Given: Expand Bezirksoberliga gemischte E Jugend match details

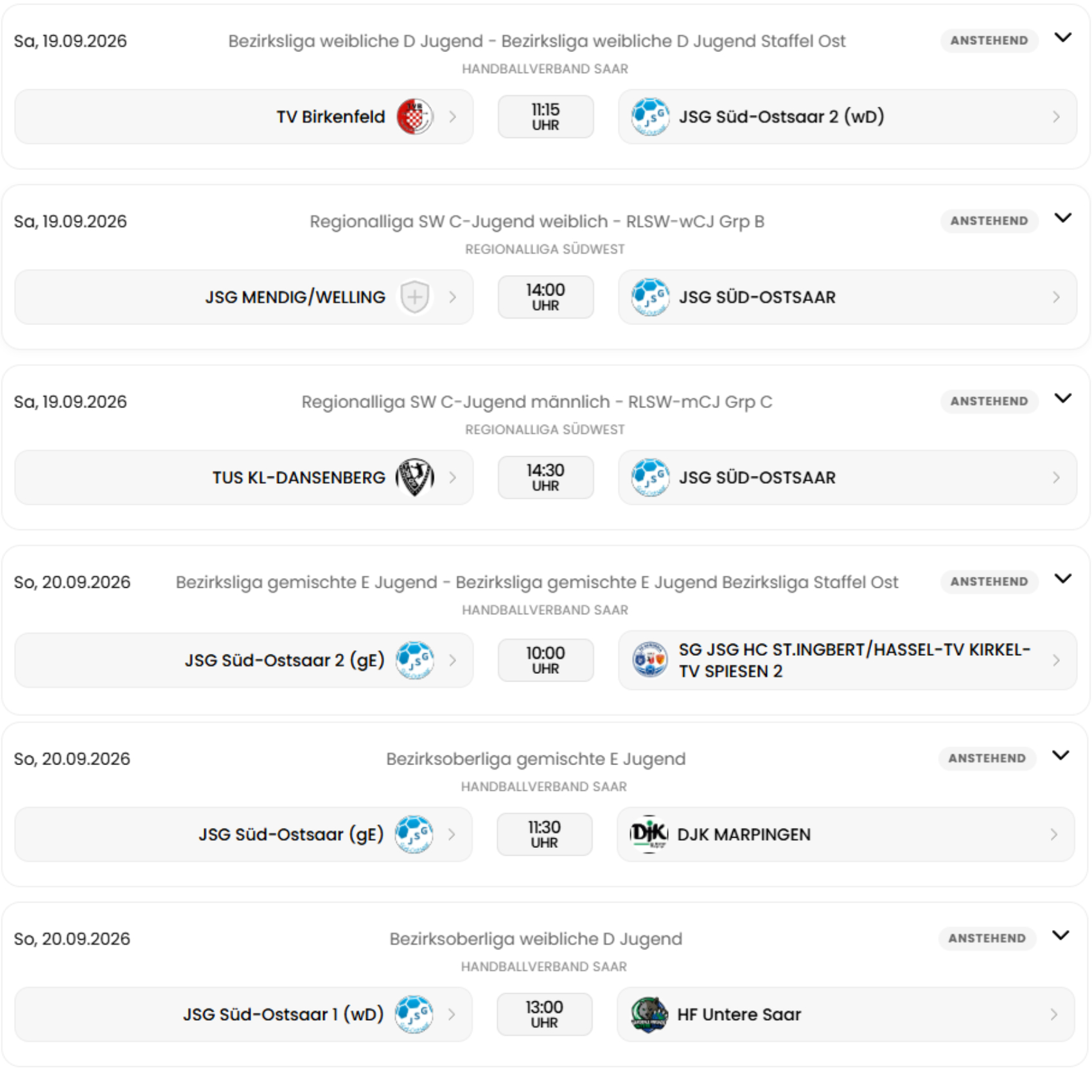Looking at the screenshot, I should [1061, 755].
